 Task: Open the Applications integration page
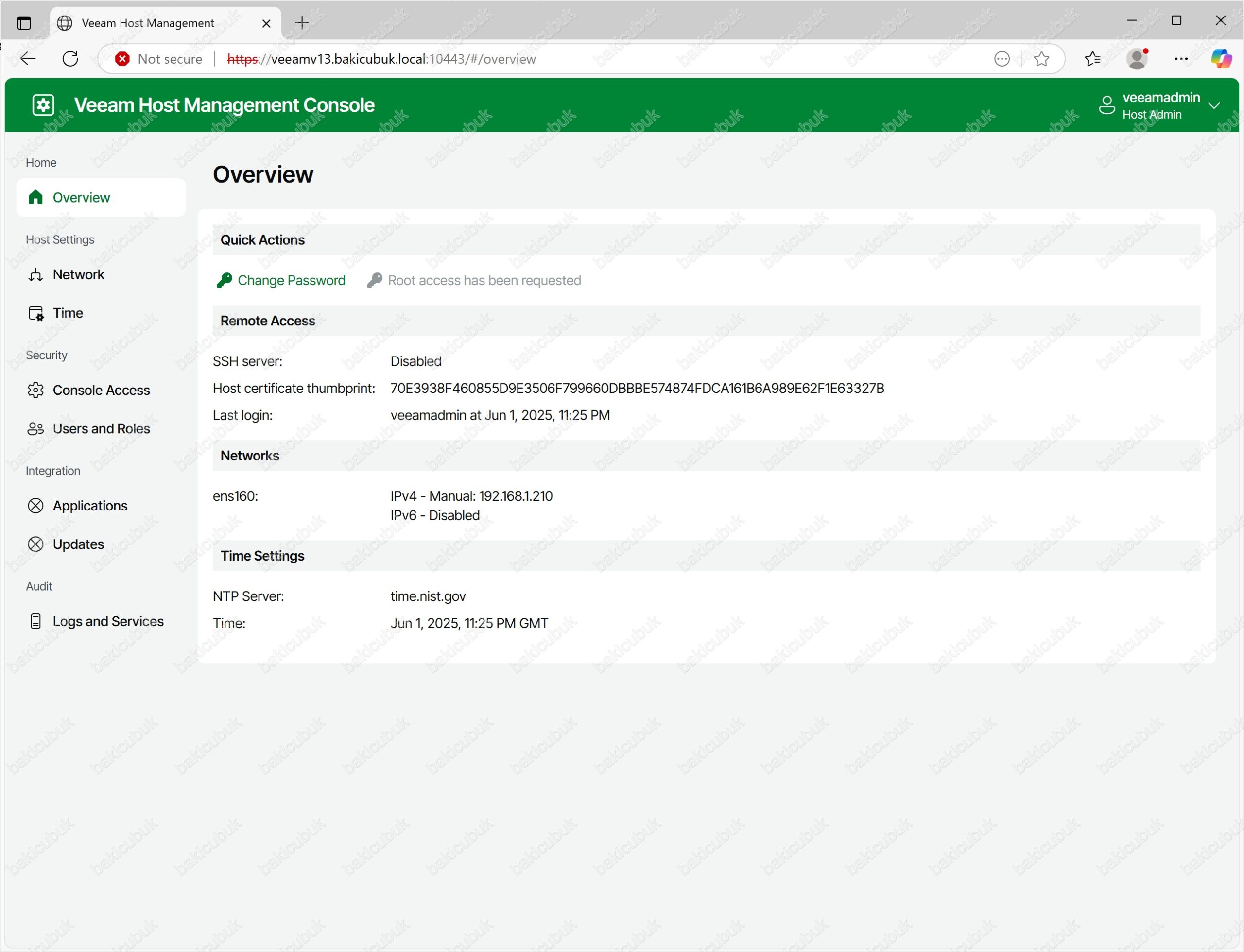(101, 506)
